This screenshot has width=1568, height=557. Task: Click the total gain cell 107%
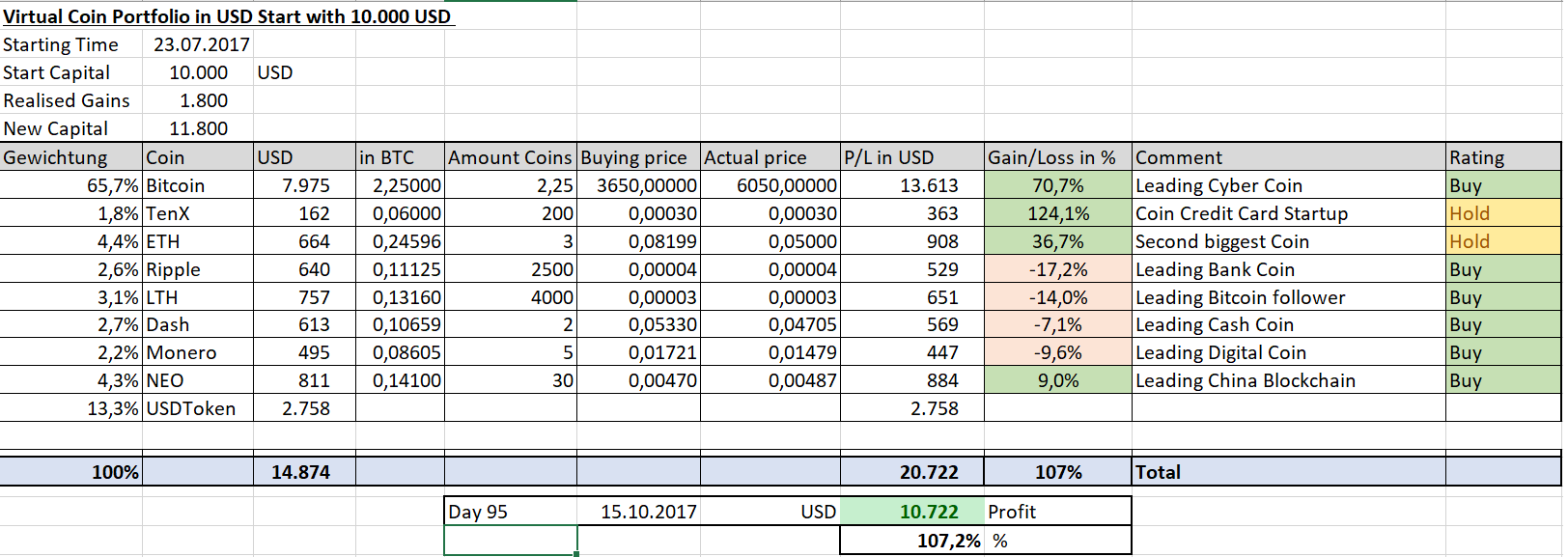coord(1057,472)
